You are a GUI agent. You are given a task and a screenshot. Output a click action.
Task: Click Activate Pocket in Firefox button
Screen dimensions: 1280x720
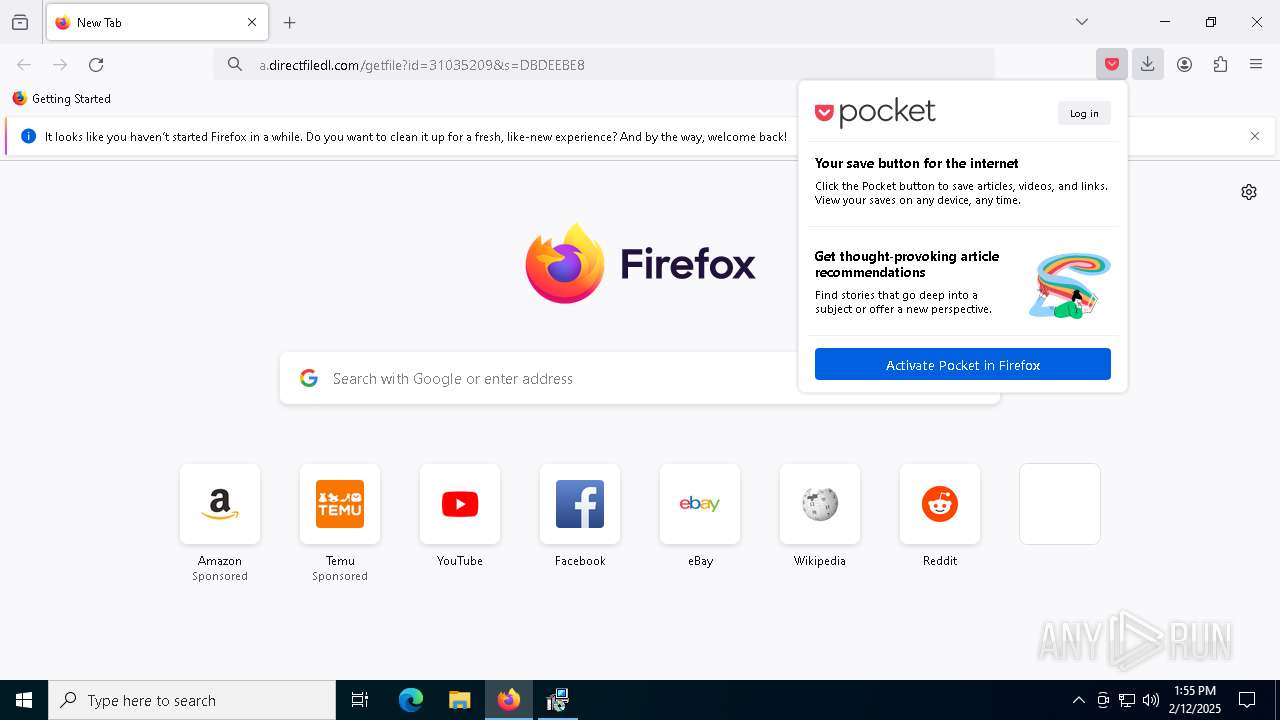pos(963,364)
